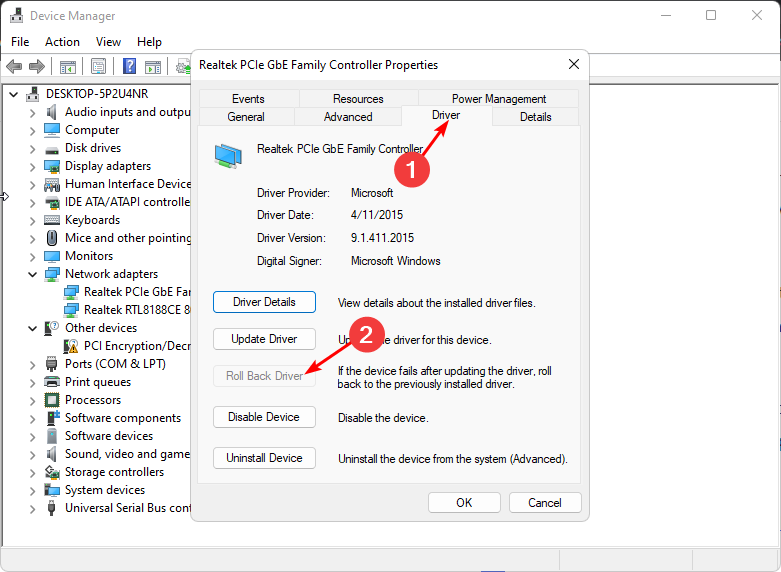The width and height of the screenshot is (781, 572).
Task: Expand the Sound, video and game controllers node
Action: [x=33, y=455]
